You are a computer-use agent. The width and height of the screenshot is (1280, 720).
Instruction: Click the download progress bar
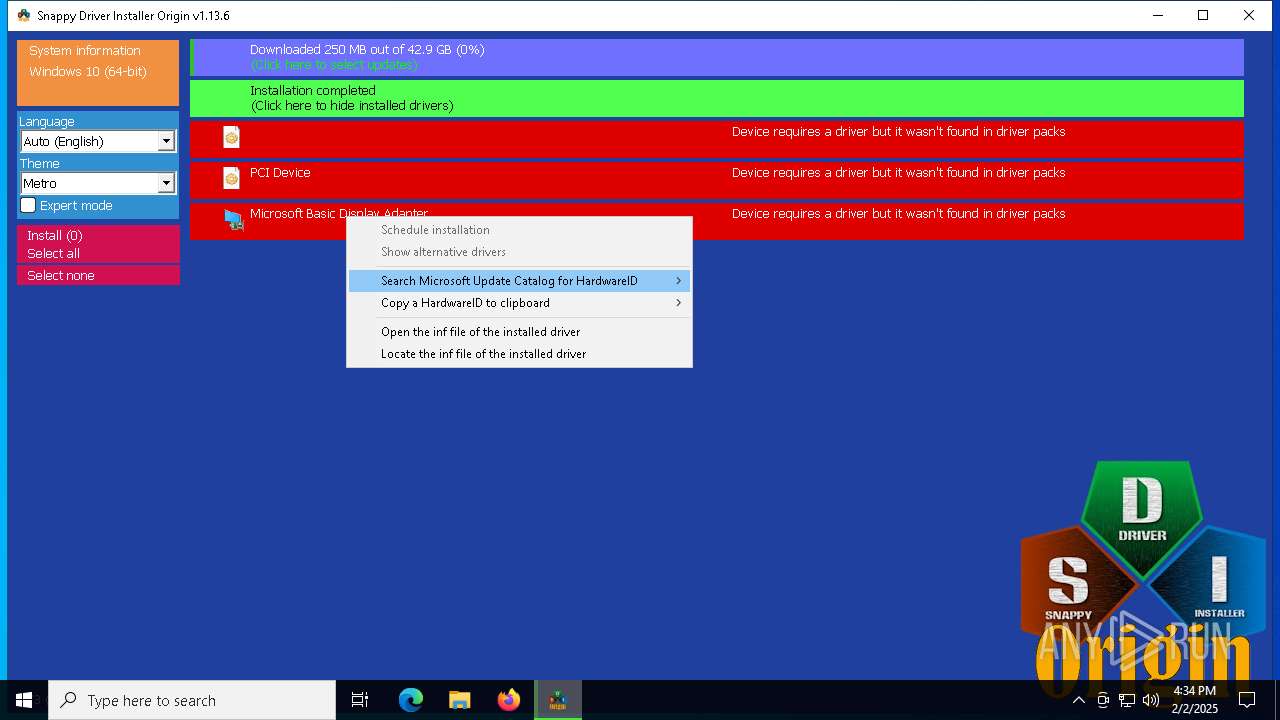point(717,57)
